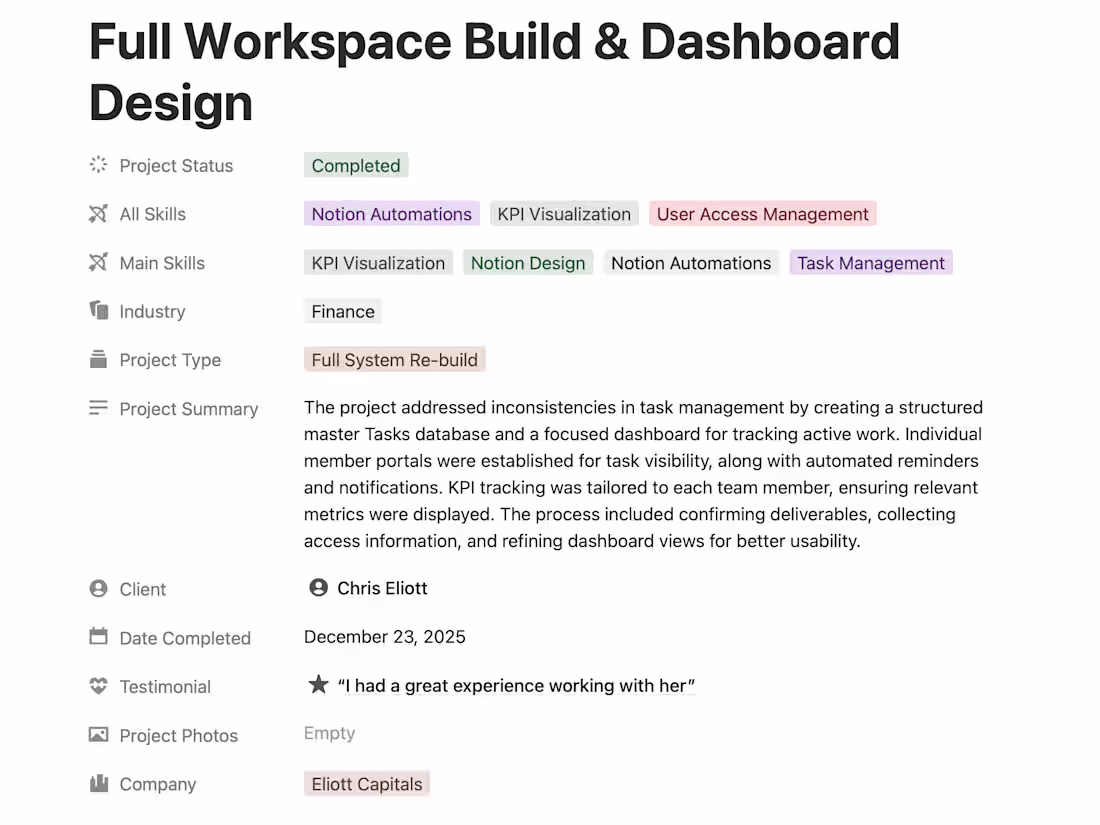Viewport: 1100px width, 825px height.
Task: Select the Notion Automations tag under All Skills
Action: (391, 213)
